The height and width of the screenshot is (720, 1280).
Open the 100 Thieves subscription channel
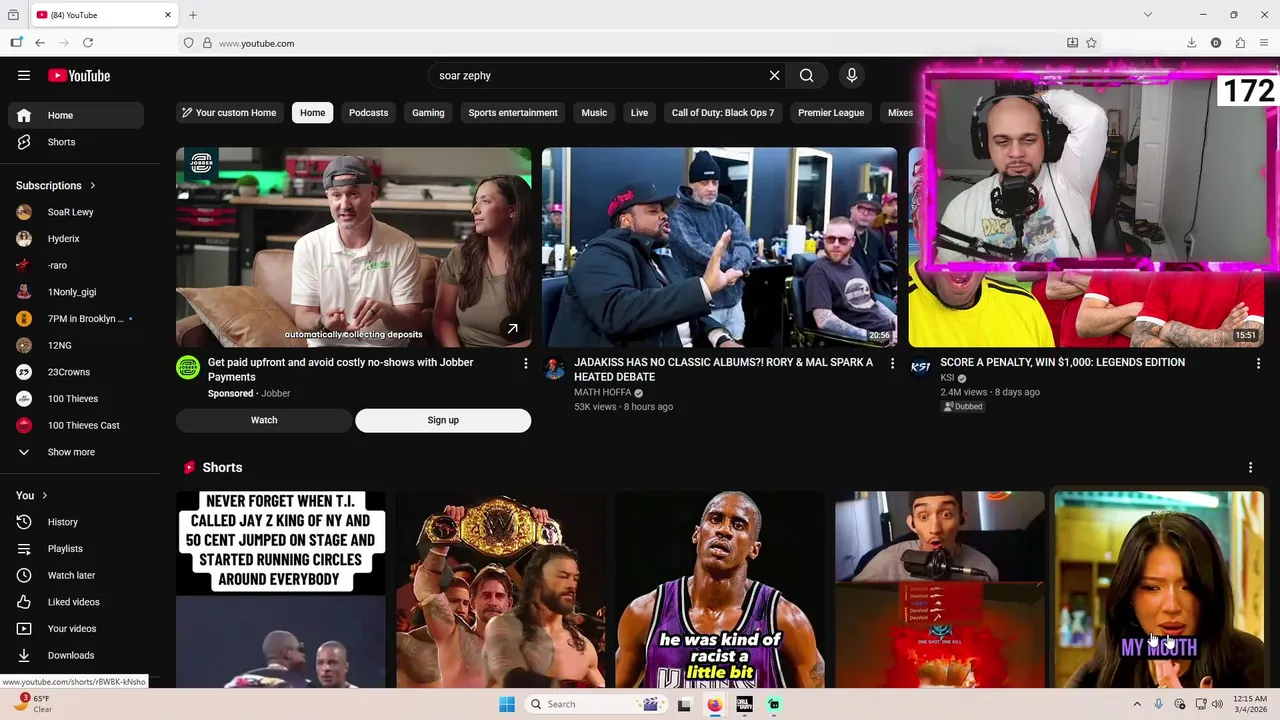click(76, 399)
